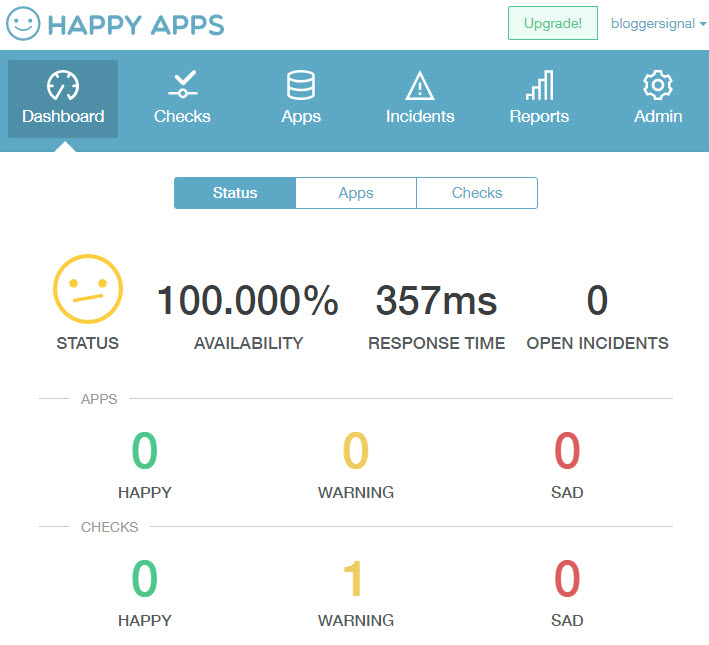This screenshot has width=709, height=645.
Task: Click the Incidents warning triangle icon
Action: click(420, 85)
